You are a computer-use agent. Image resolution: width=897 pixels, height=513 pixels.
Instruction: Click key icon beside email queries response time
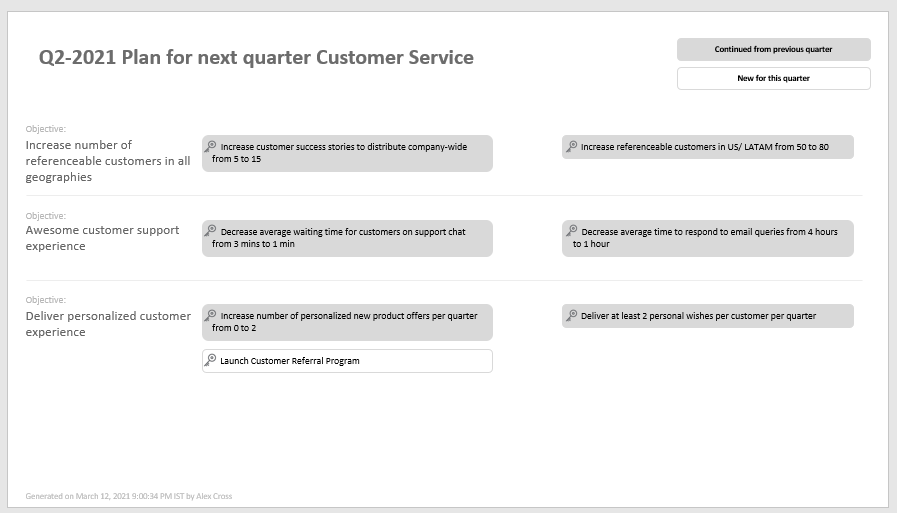pos(571,230)
